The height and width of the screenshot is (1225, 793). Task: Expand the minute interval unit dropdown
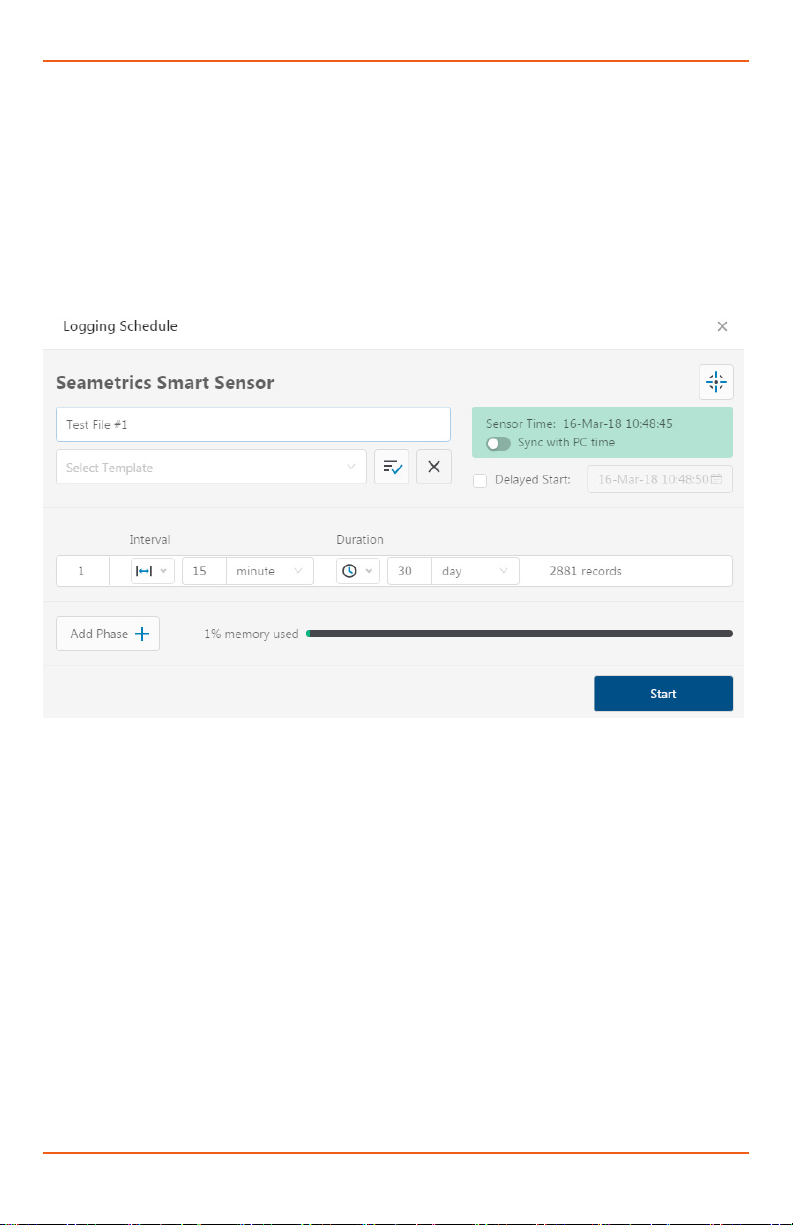(270, 571)
